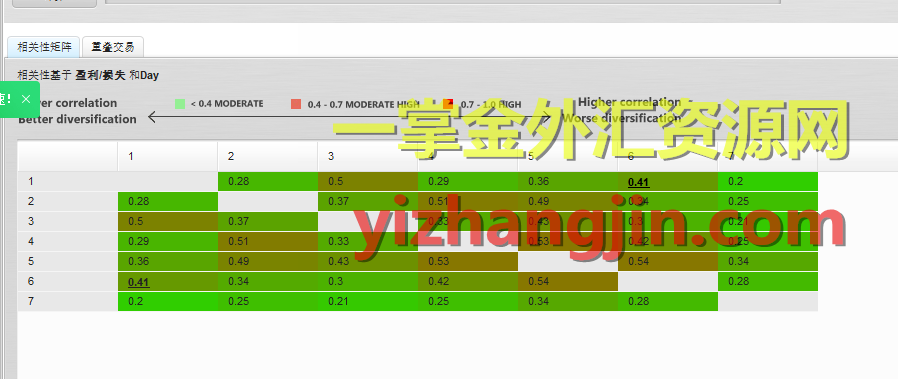Click the green MODERATE legend swatch

pos(180,104)
